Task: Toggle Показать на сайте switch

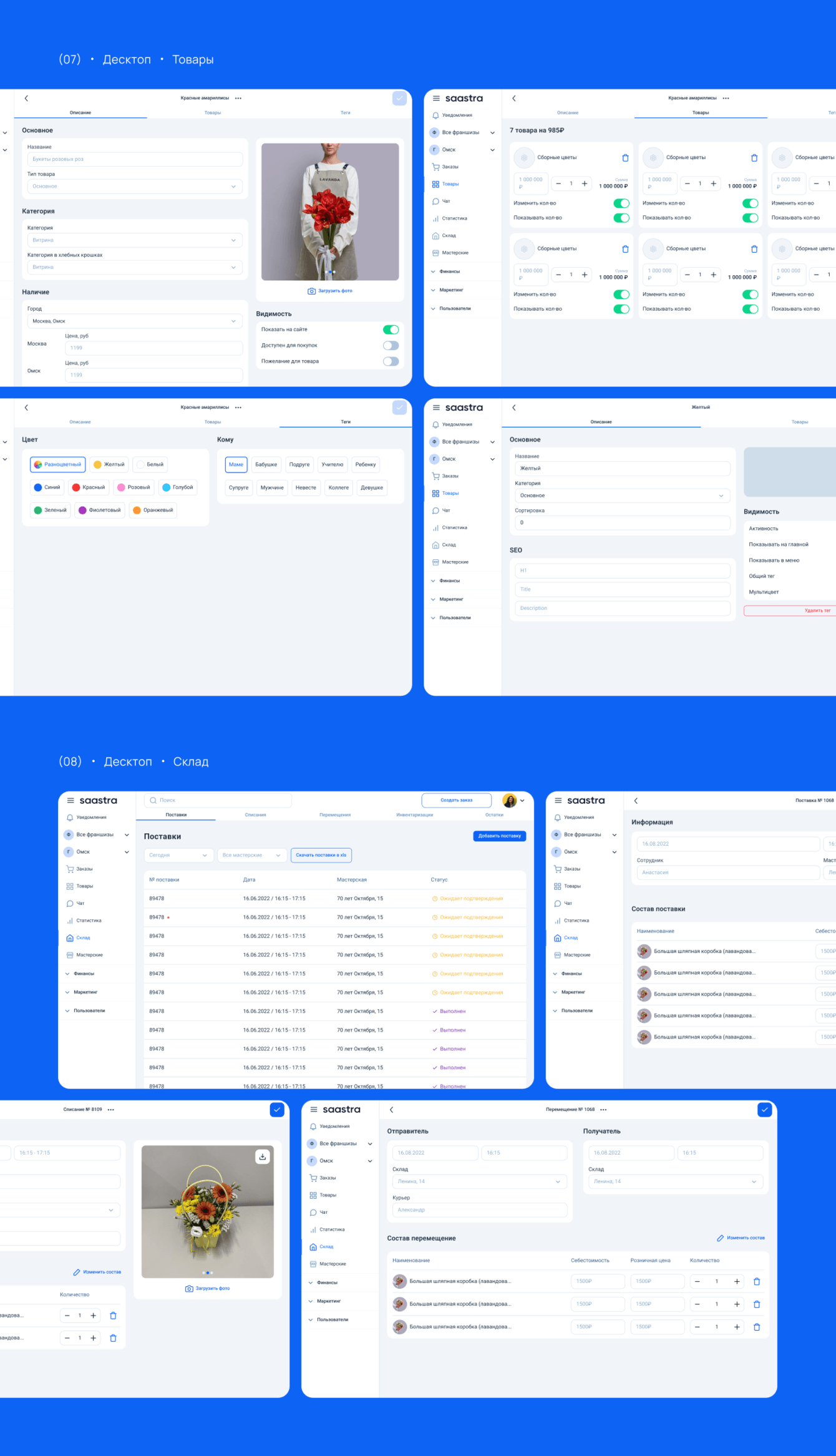Action: point(391,330)
